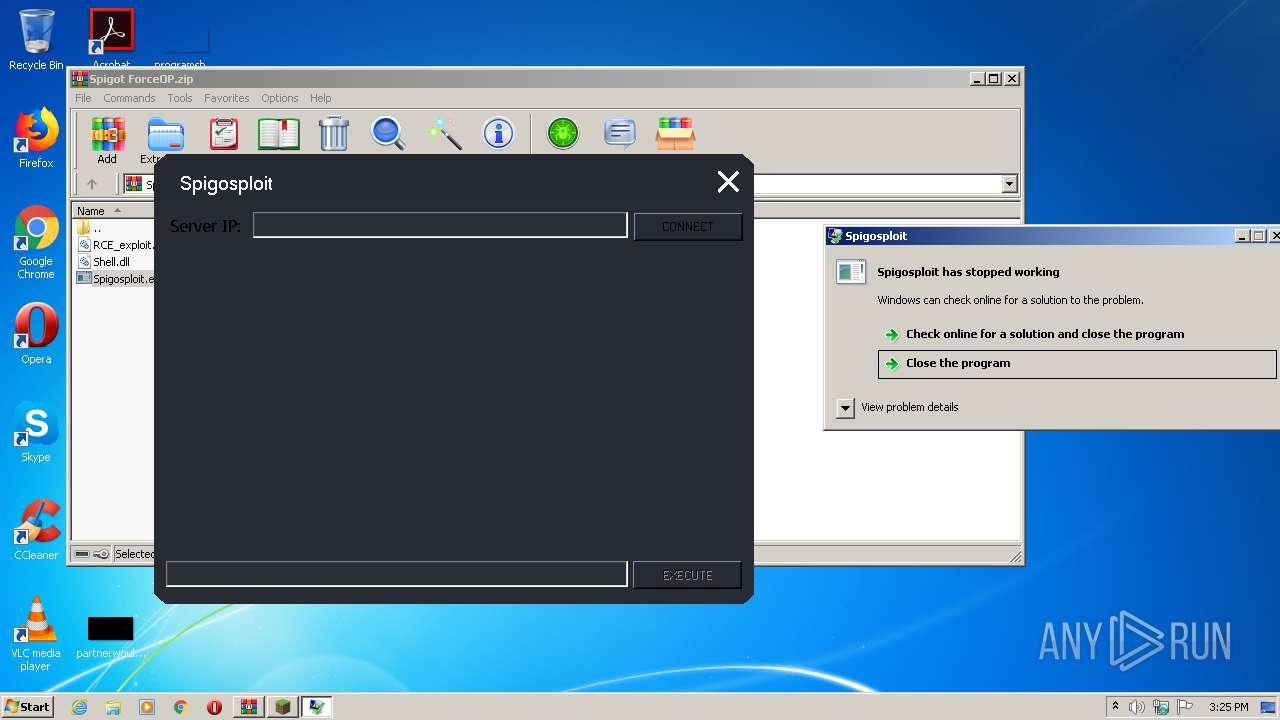Screen dimensions: 1280x720
Task: Close the Spigosploit window with the X
Action: [x=728, y=181]
